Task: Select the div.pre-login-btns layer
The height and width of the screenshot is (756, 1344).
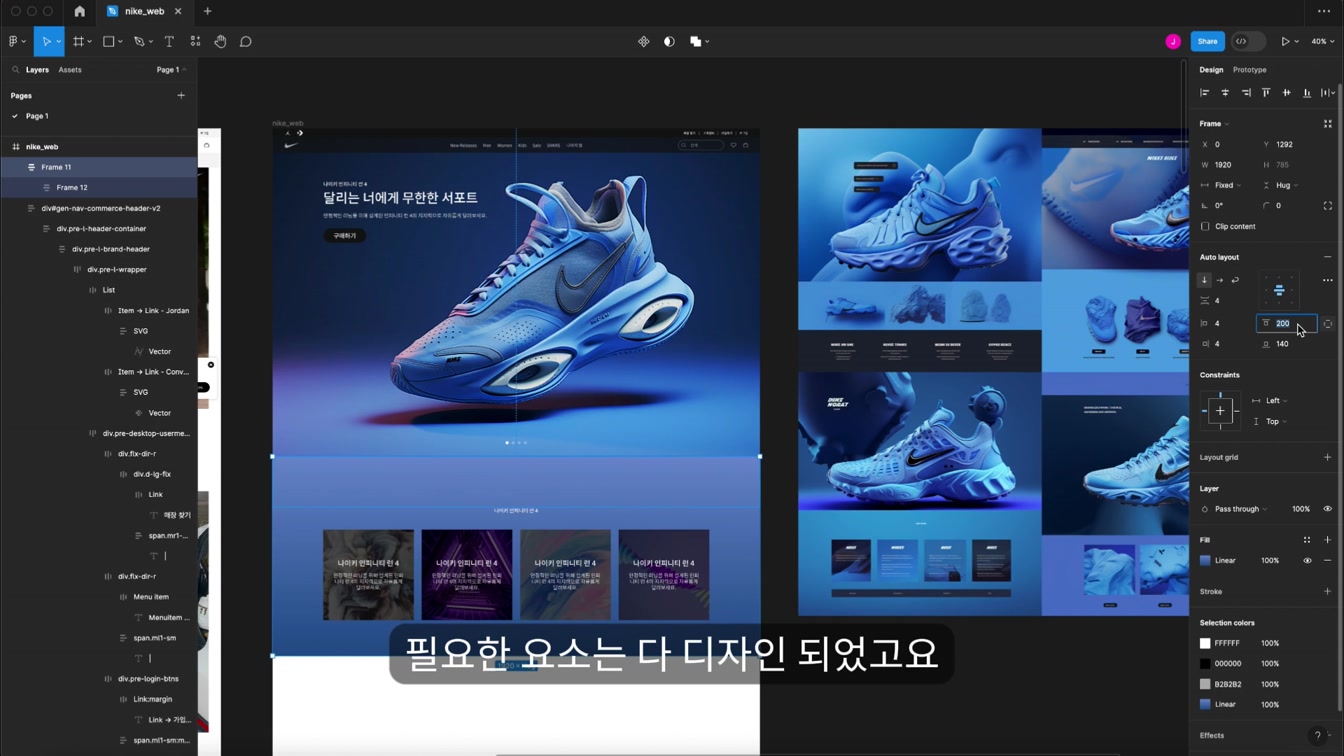Action: pyautogui.click(x=148, y=679)
